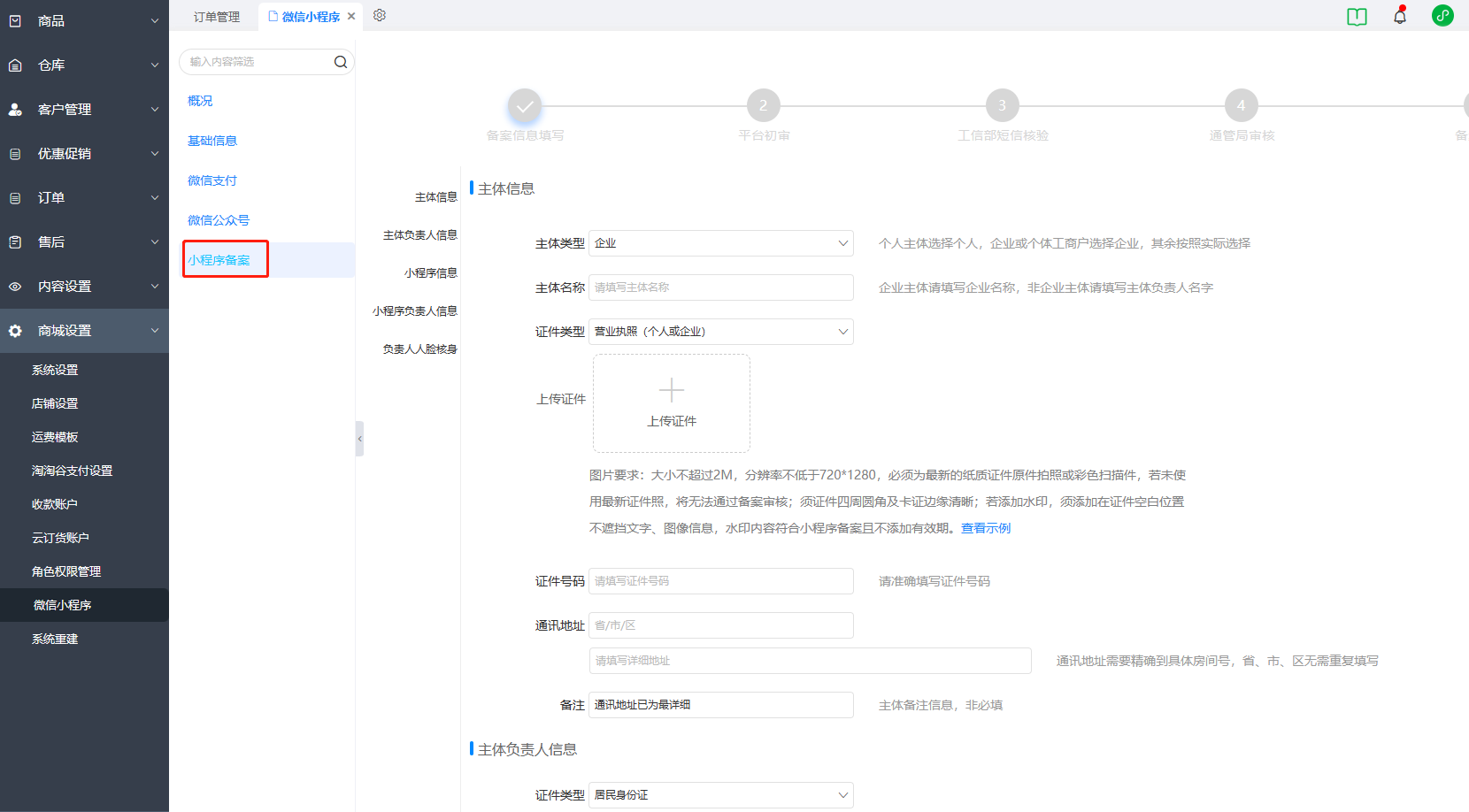Open 系统设置 submenu item
The width and height of the screenshot is (1469, 812).
click(55, 370)
